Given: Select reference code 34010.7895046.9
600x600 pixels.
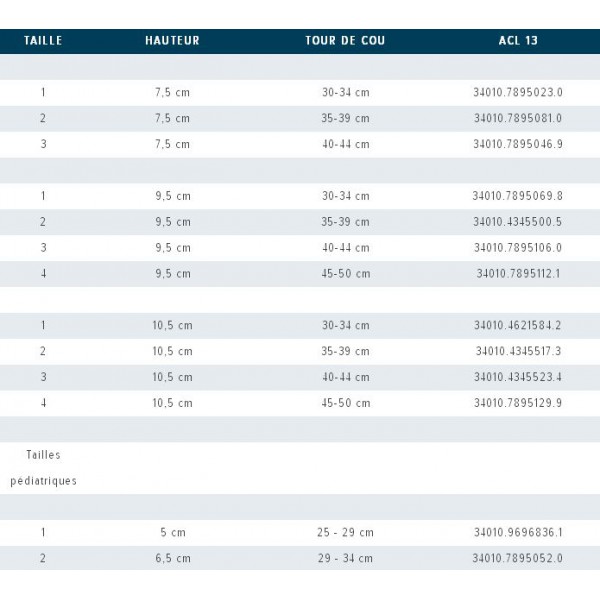Looking at the screenshot, I should [x=518, y=144].
